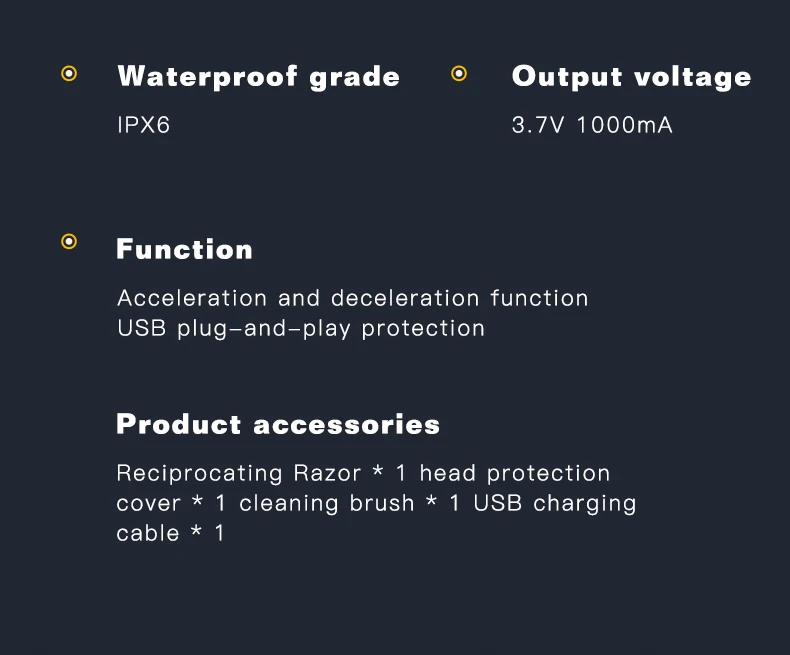Click the yellow bullet beside Output voltage
This screenshot has height=655, width=790.
click(x=459, y=73)
